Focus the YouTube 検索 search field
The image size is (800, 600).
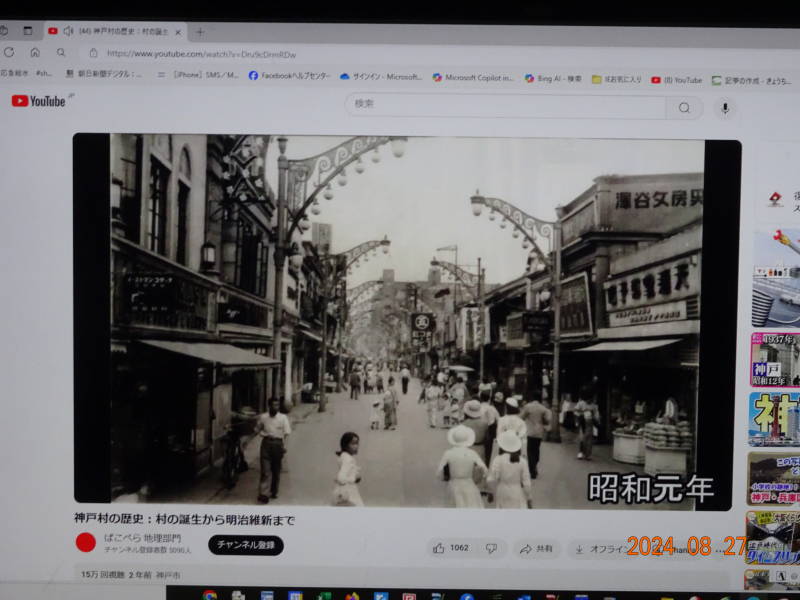505,106
